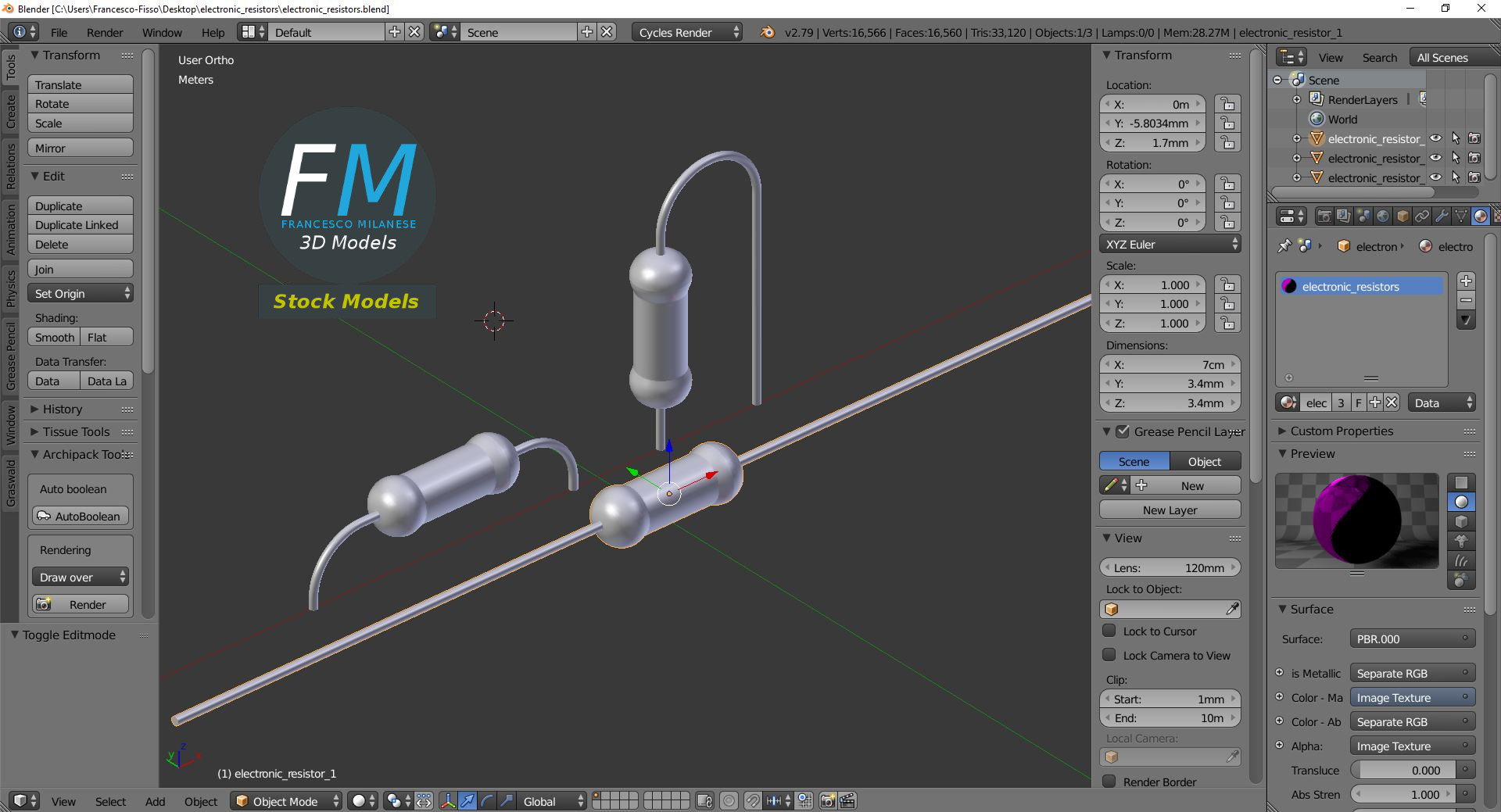Switch to Physics tab in tool shelf
The width and height of the screenshot is (1501, 812).
point(10,288)
